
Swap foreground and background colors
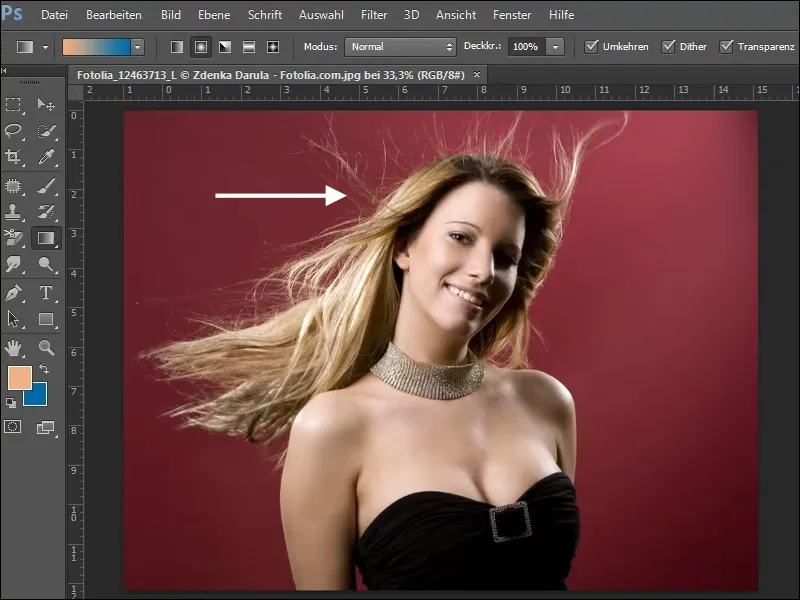coord(44,368)
